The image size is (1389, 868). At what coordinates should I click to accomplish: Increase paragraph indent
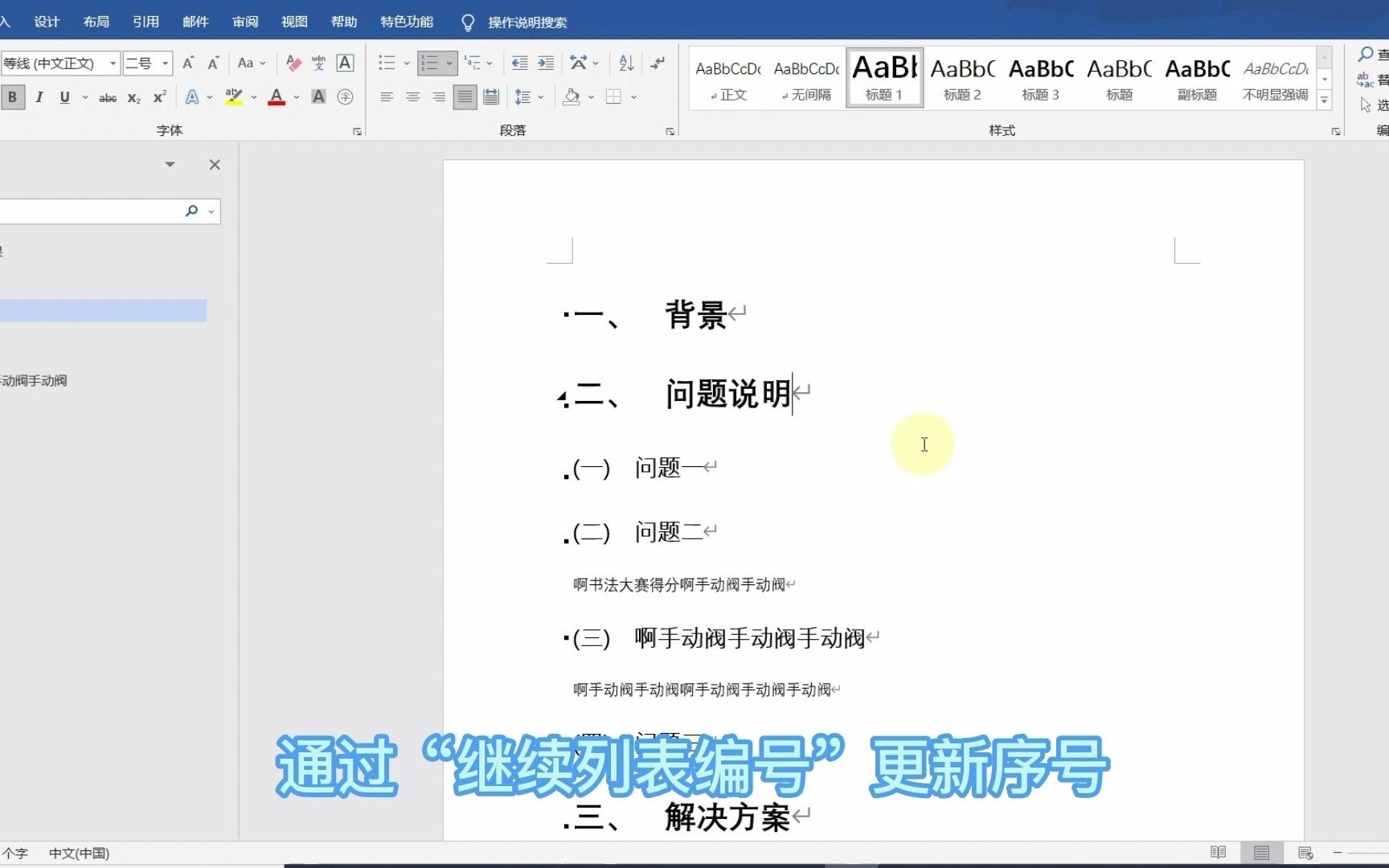click(546, 63)
